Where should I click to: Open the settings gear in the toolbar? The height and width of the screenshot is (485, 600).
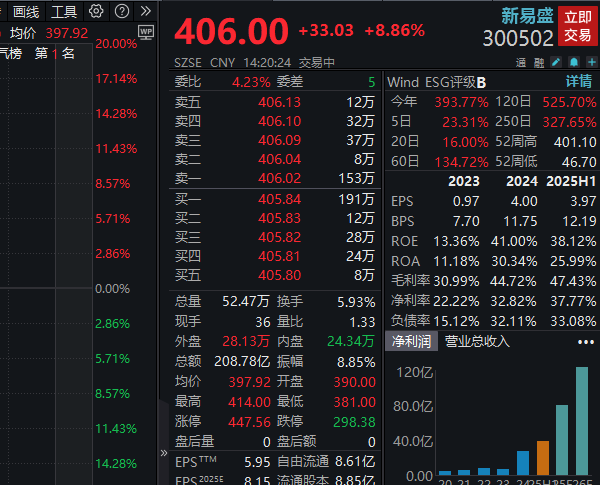(x=96, y=11)
